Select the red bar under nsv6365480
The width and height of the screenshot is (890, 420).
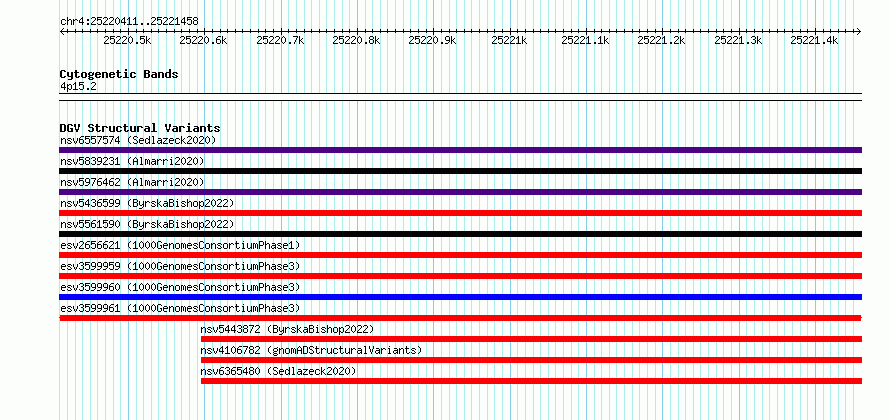[531, 381]
